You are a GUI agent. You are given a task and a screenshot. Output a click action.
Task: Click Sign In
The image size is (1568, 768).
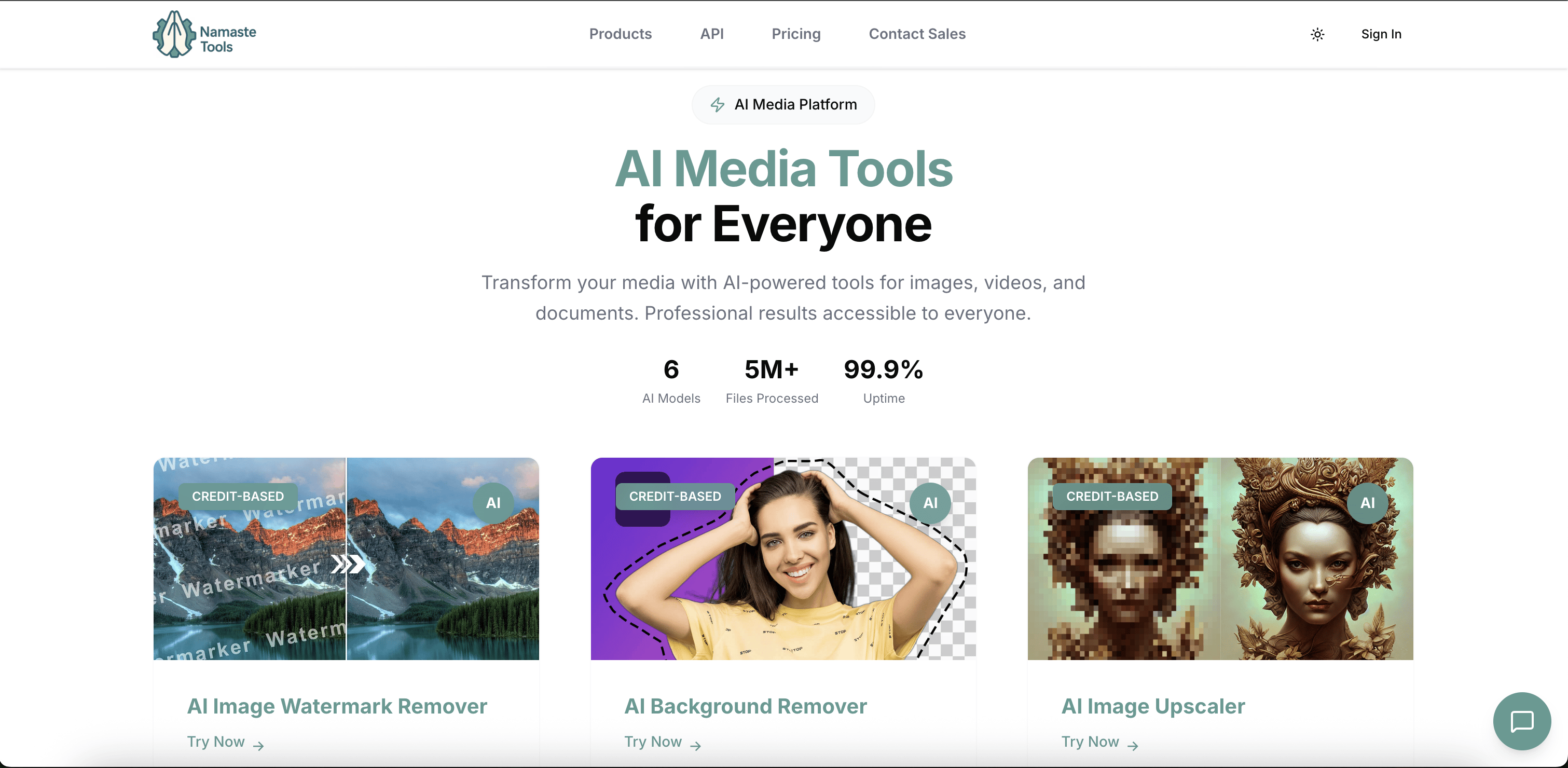[x=1381, y=34]
